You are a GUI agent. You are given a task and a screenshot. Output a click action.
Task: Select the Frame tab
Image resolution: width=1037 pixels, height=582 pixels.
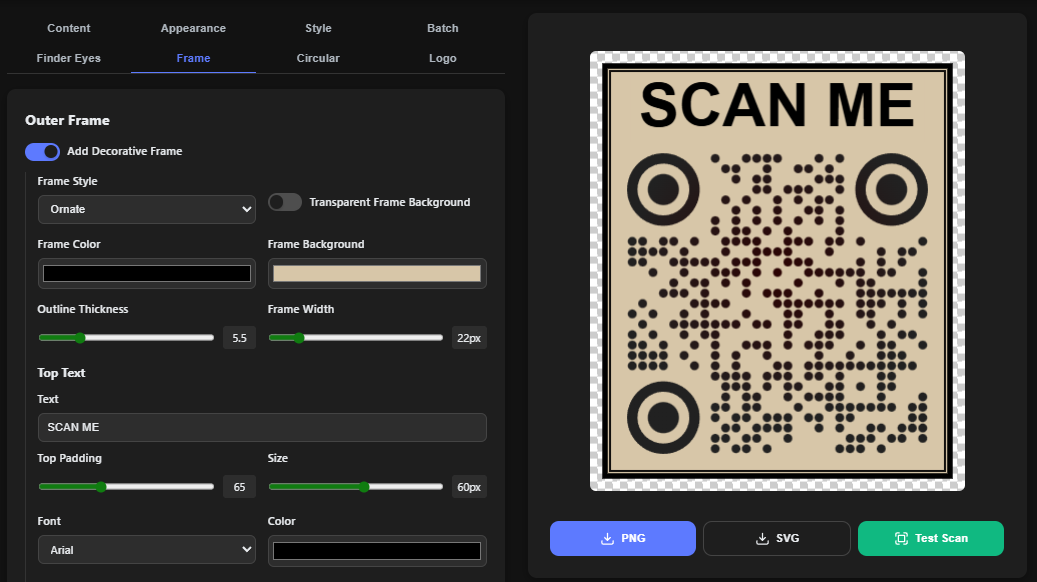coord(193,58)
